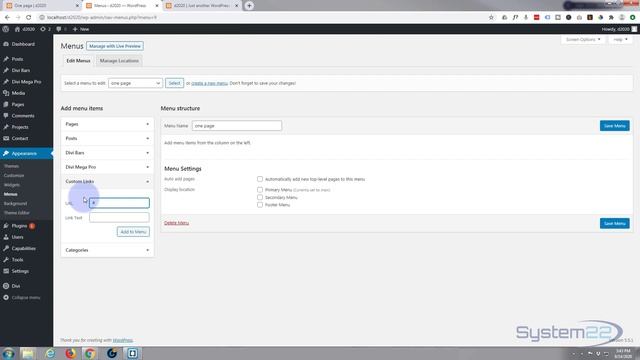Open Posts in the admin sidebar
Image resolution: width=640 pixels, height=360 pixels.
click(x=17, y=59)
